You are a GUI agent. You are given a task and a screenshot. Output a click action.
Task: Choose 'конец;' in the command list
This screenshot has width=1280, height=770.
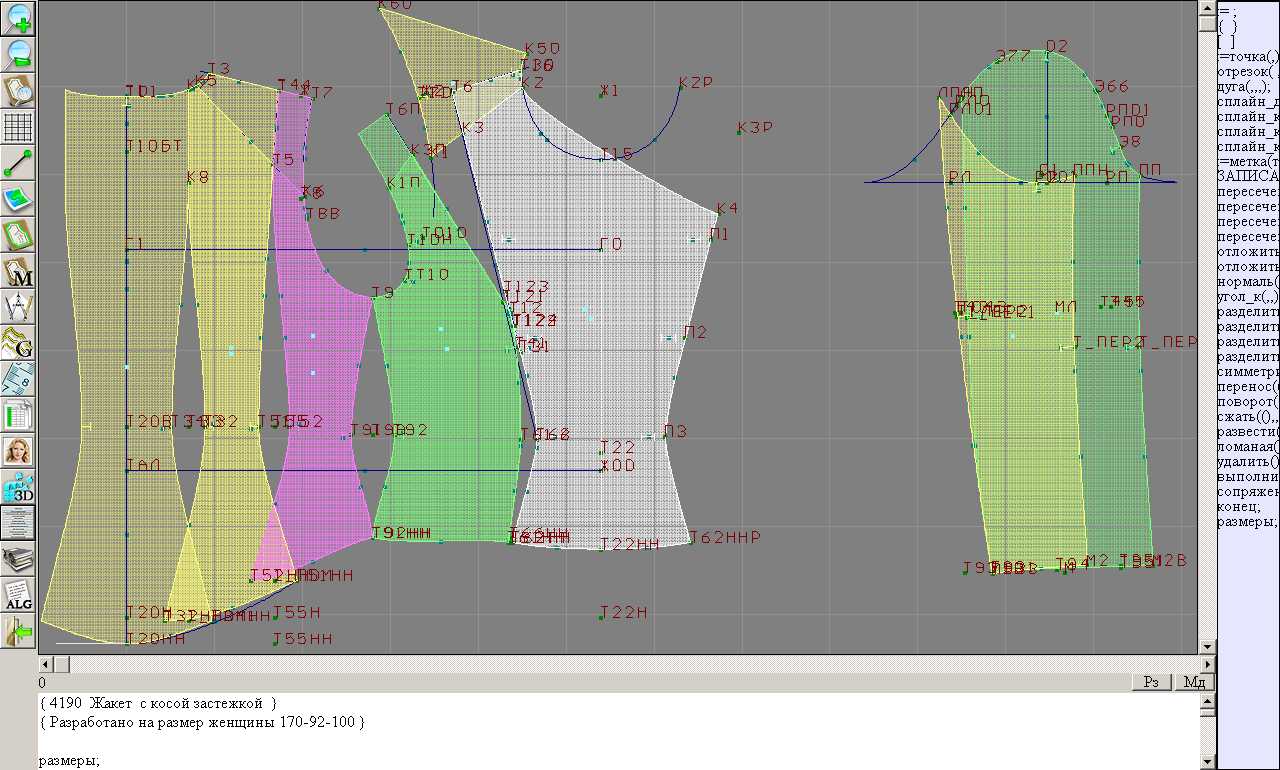tap(1238, 506)
